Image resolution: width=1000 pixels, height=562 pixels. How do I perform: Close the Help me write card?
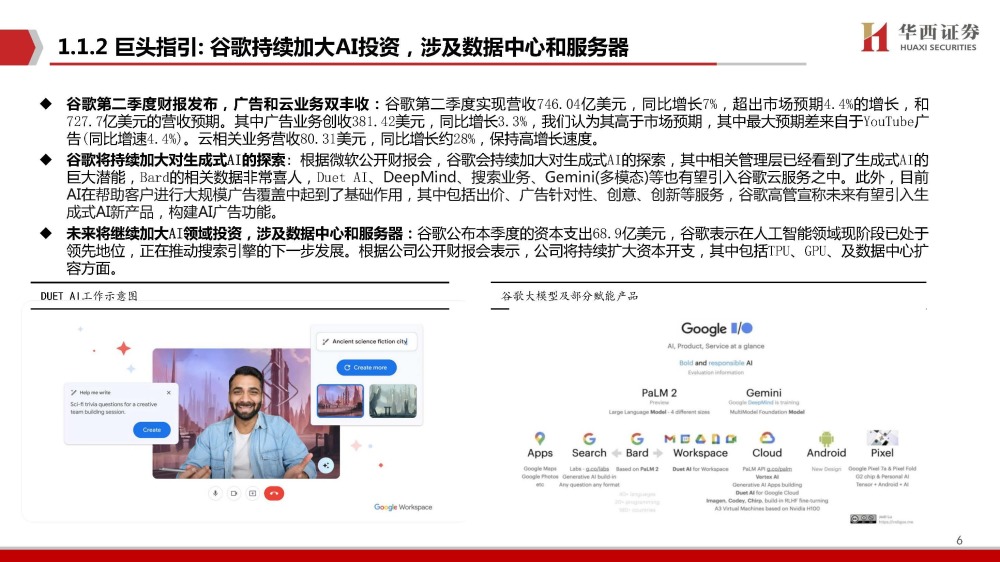pyautogui.click(x=168, y=392)
